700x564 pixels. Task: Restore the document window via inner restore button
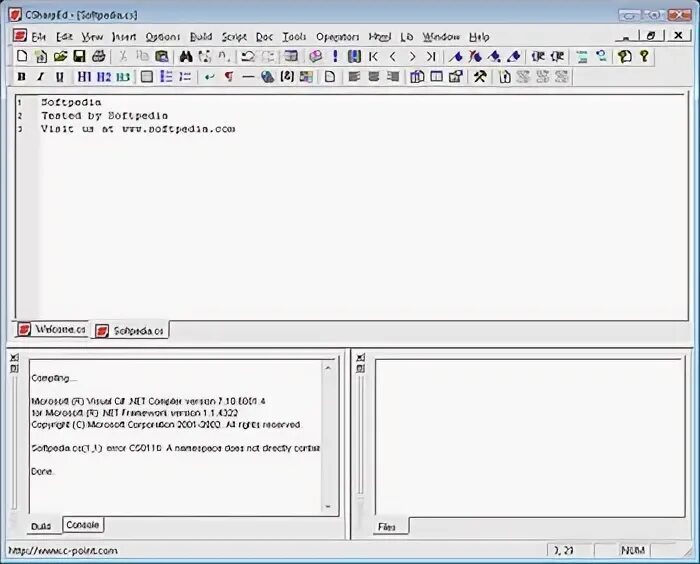click(x=651, y=36)
